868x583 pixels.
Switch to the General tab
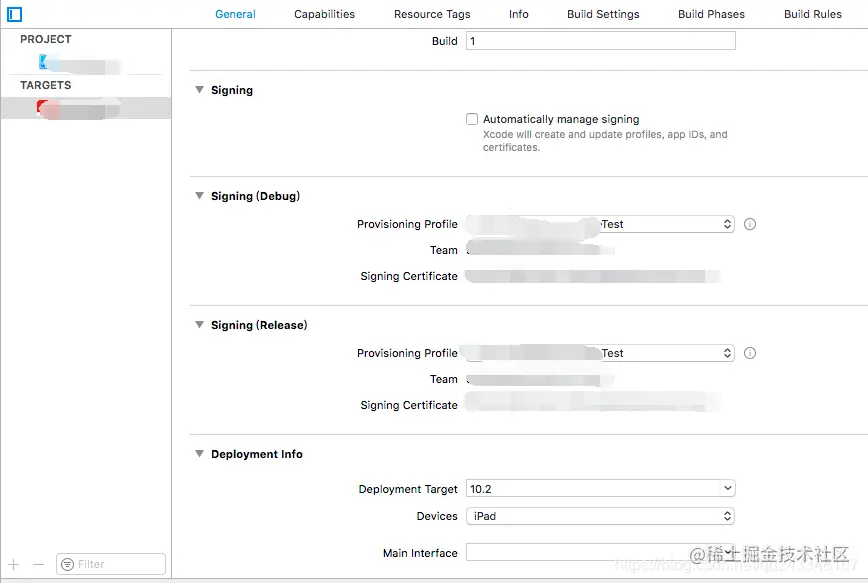(x=235, y=14)
